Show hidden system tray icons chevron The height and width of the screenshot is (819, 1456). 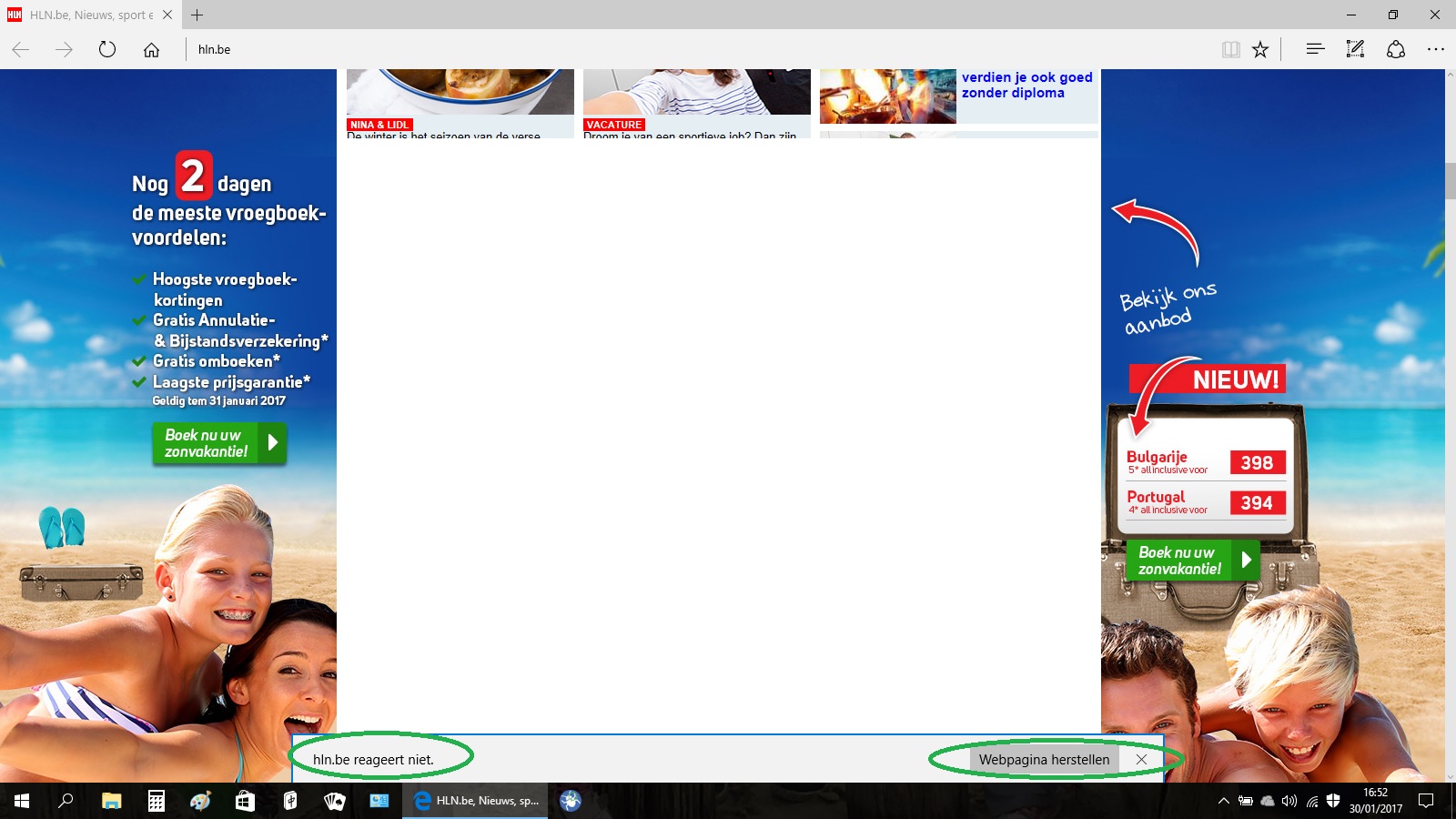click(1223, 801)
